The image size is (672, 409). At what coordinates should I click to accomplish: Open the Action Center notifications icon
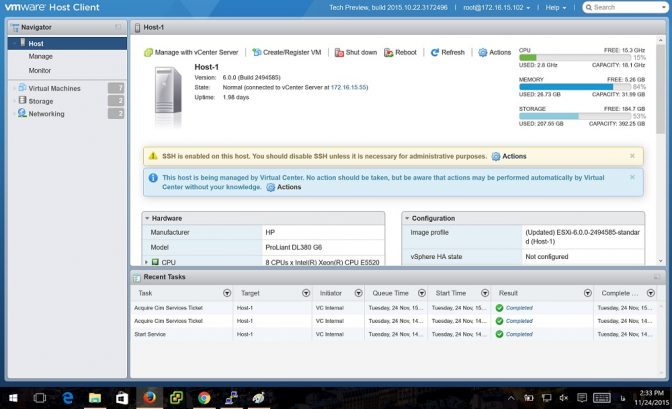[582, 398]
